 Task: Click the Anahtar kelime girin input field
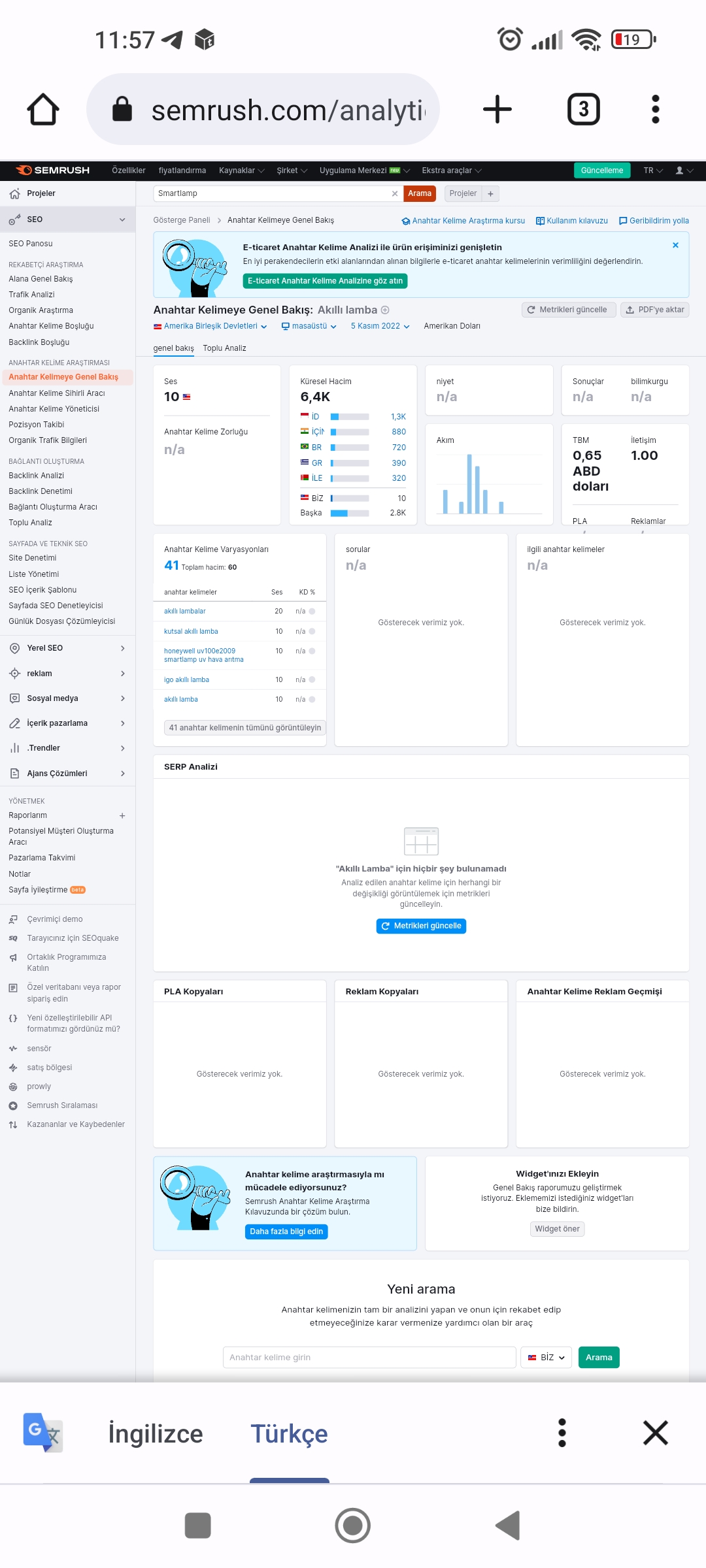pos(369,1357)
